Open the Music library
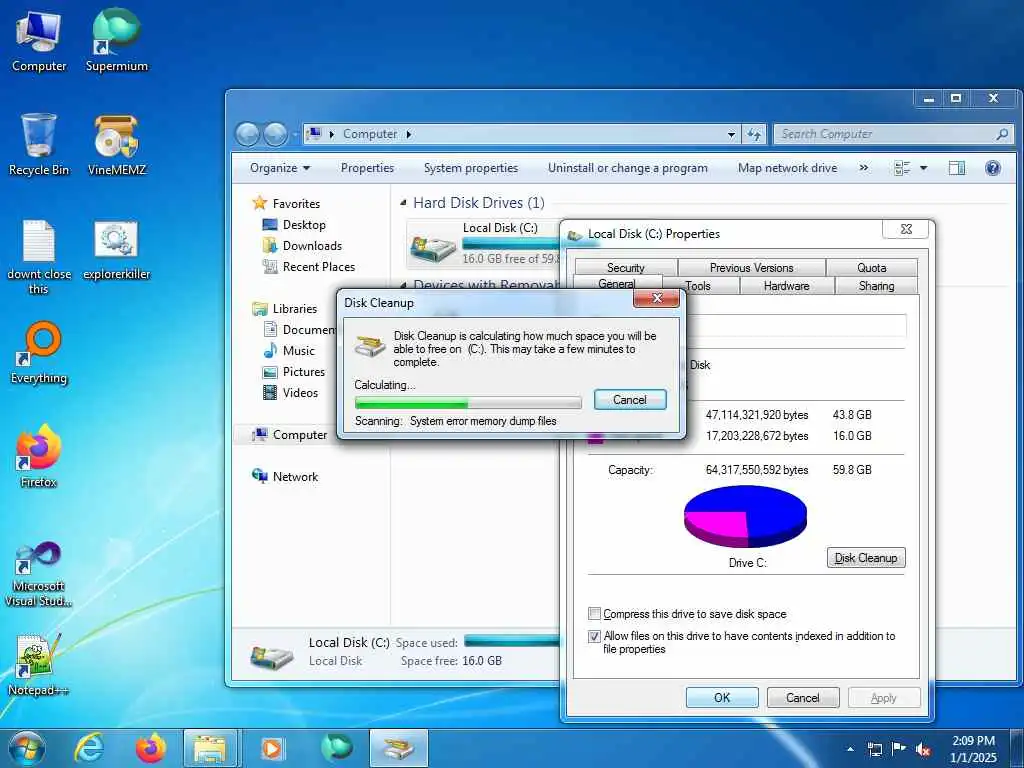The width and height of the screenshot is (1024, 768). [x=298, y=351]
